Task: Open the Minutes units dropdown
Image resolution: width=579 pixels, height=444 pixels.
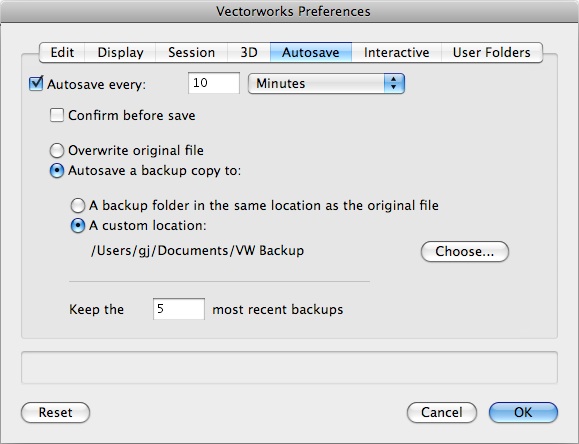Action: click(326, 83)
